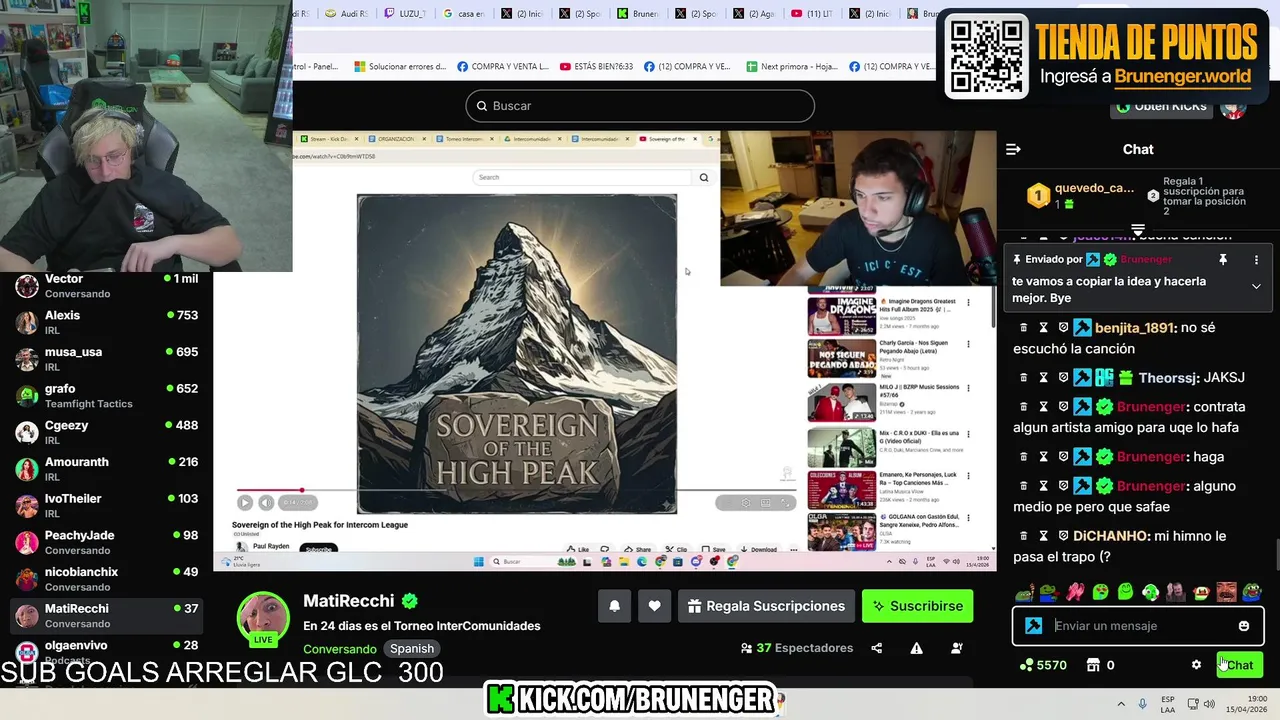Switch to the '(11) LIT' YouTube tab

813,14
